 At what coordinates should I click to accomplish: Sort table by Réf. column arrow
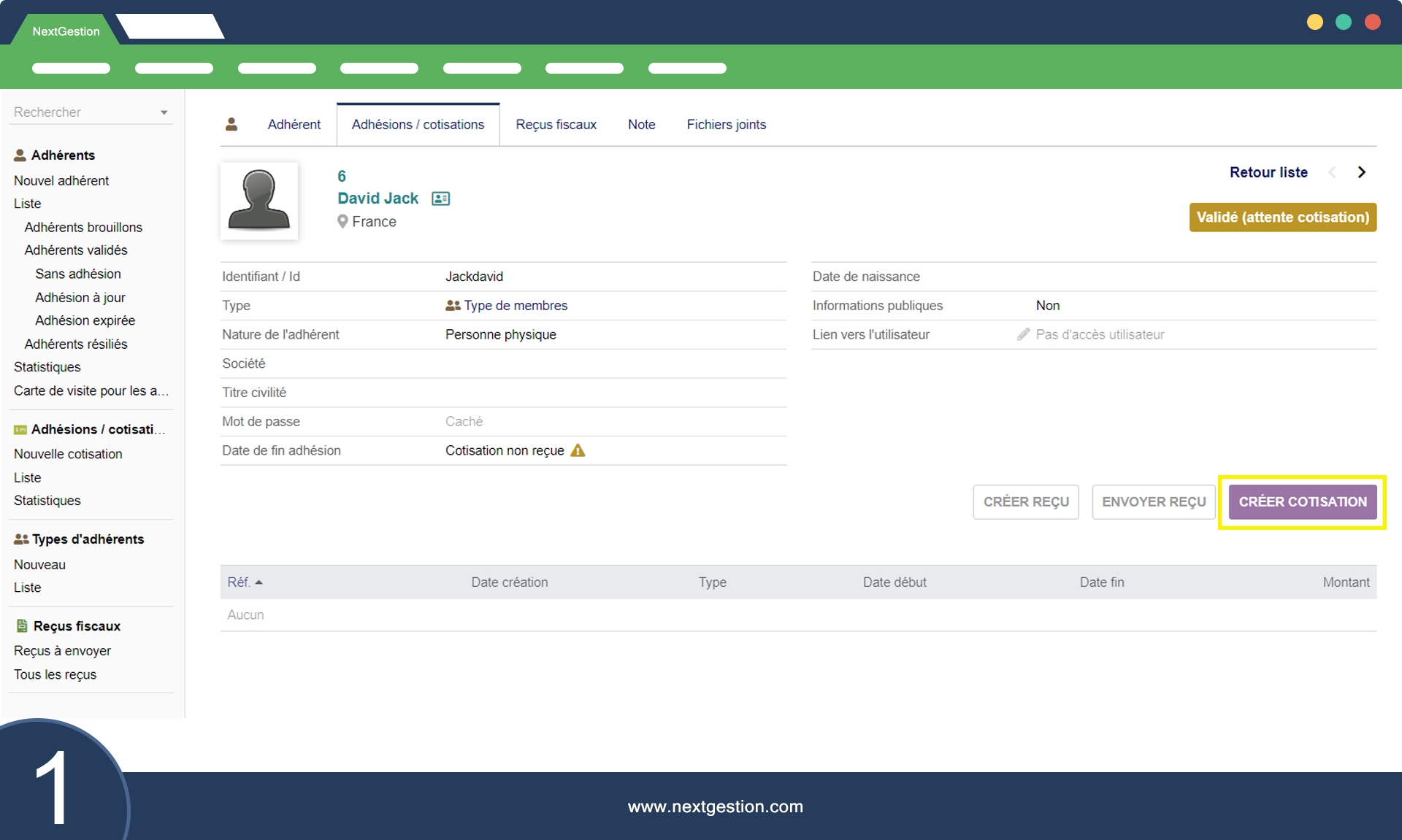258,582
